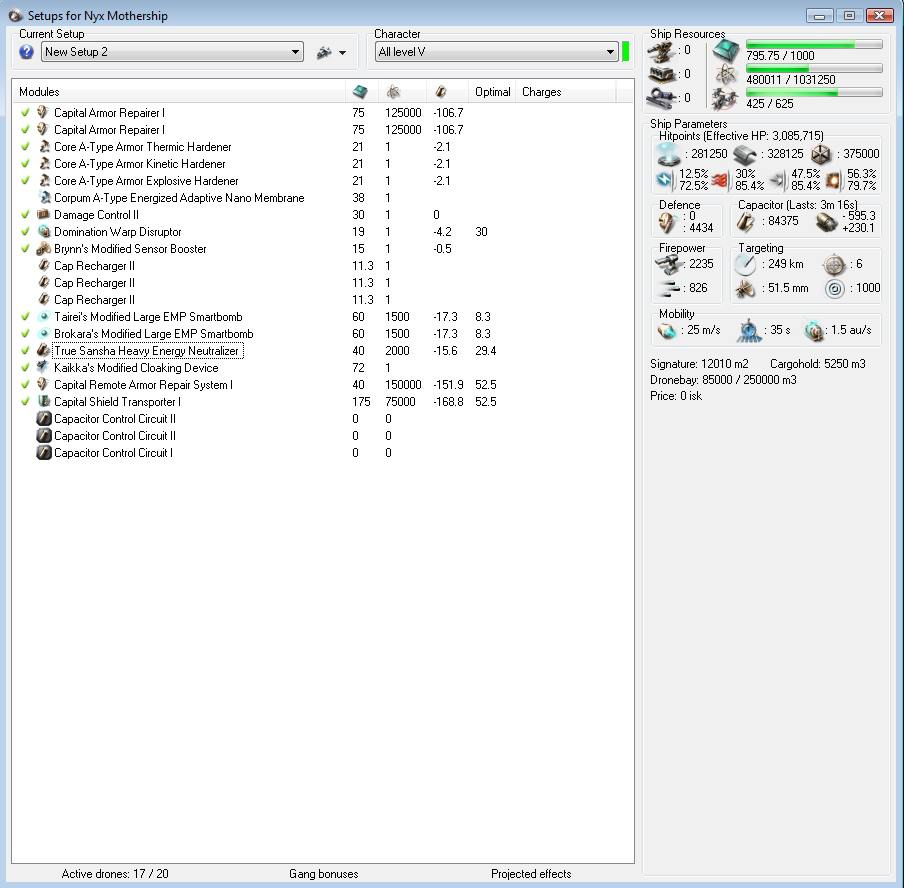Click the launcher hardpoints icon in Ship Resources
The height and width of the screenshot is (888, 904).
[x=661, y=74]
